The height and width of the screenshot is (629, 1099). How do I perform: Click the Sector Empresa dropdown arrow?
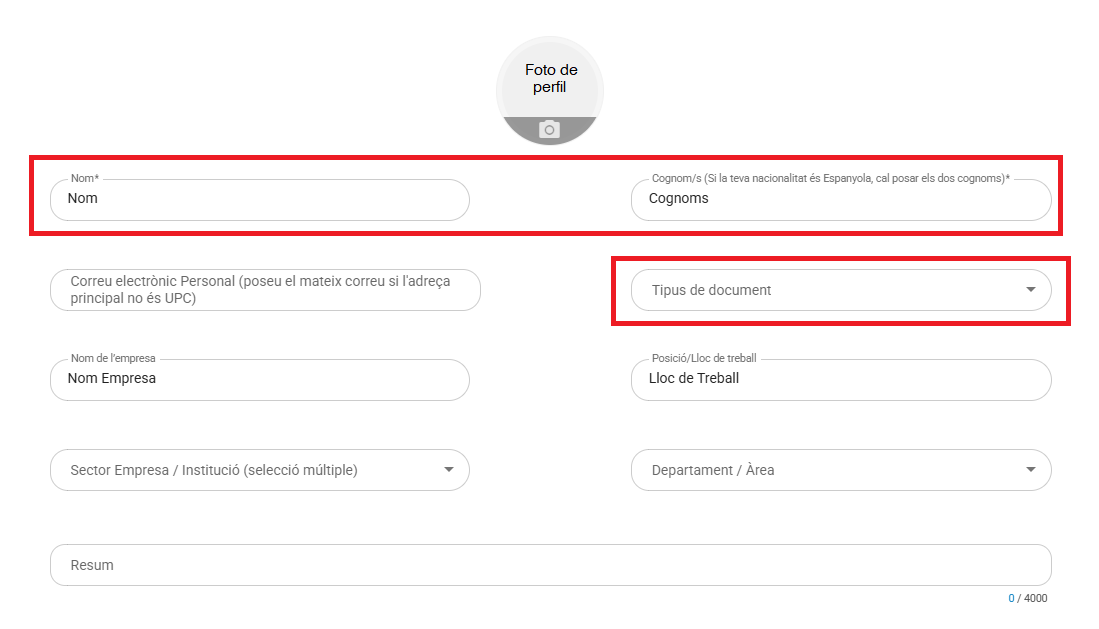pyautogui.click(x=449, y=470)
